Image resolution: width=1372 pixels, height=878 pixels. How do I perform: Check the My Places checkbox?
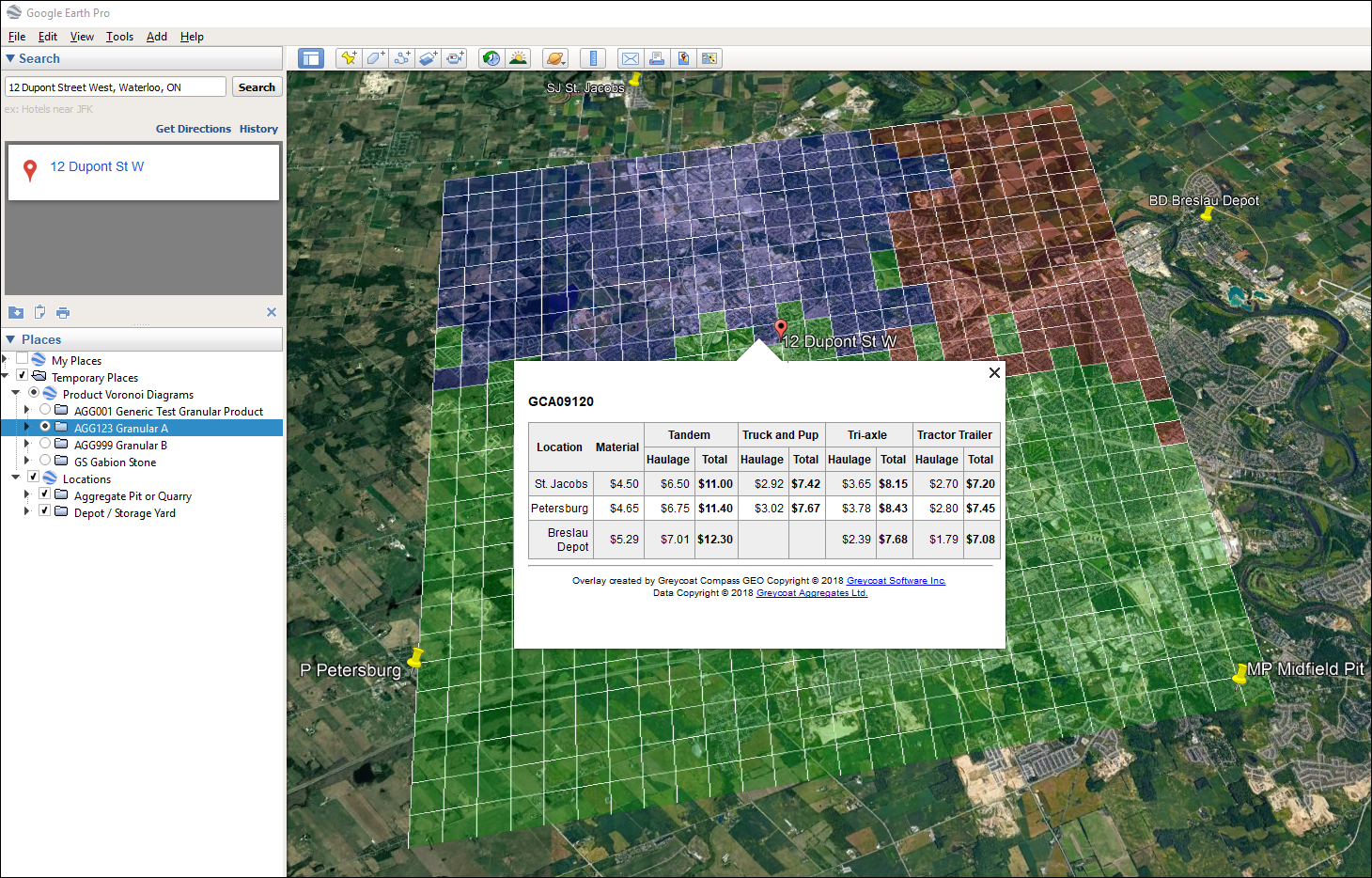tap(22, 360)
